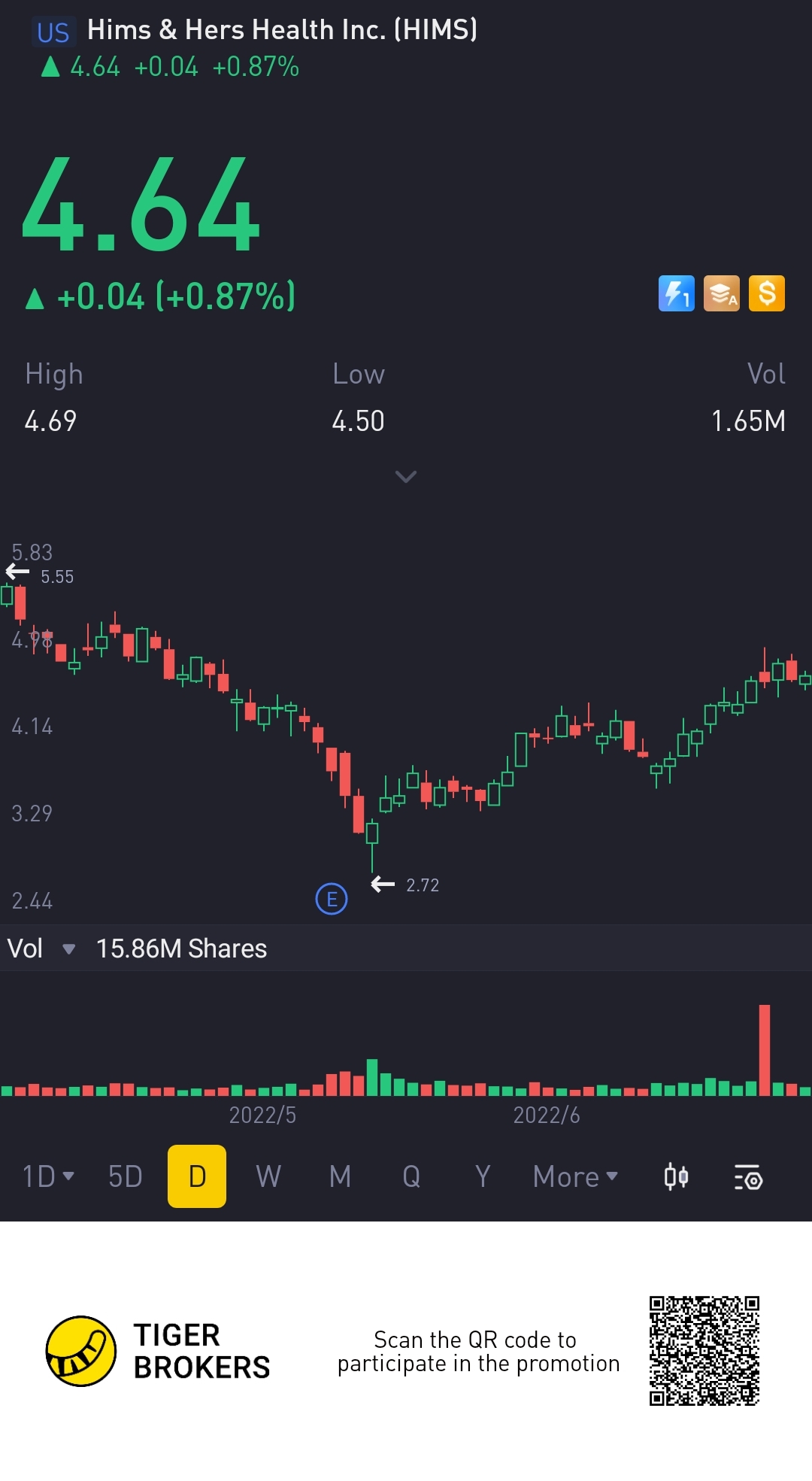Switch to the yearly Y chart

pos(483,1176)
